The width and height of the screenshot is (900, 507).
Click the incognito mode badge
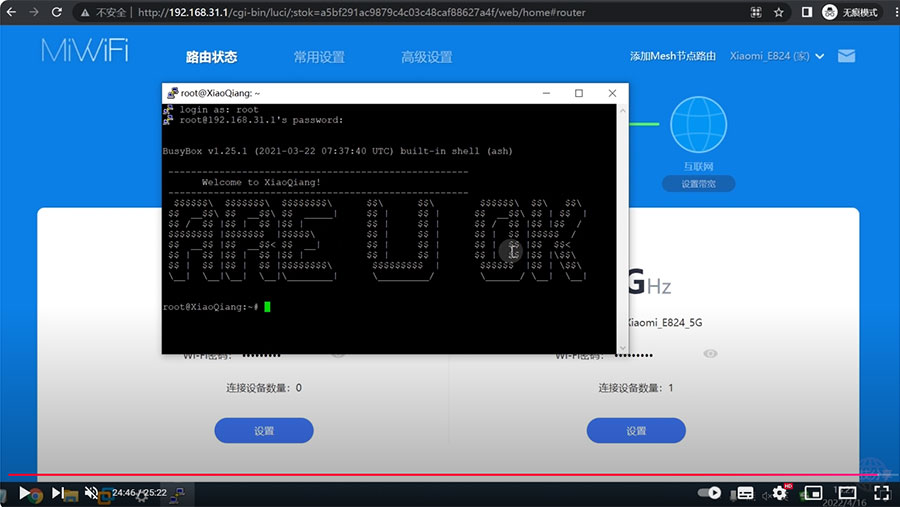coord(850,12)
